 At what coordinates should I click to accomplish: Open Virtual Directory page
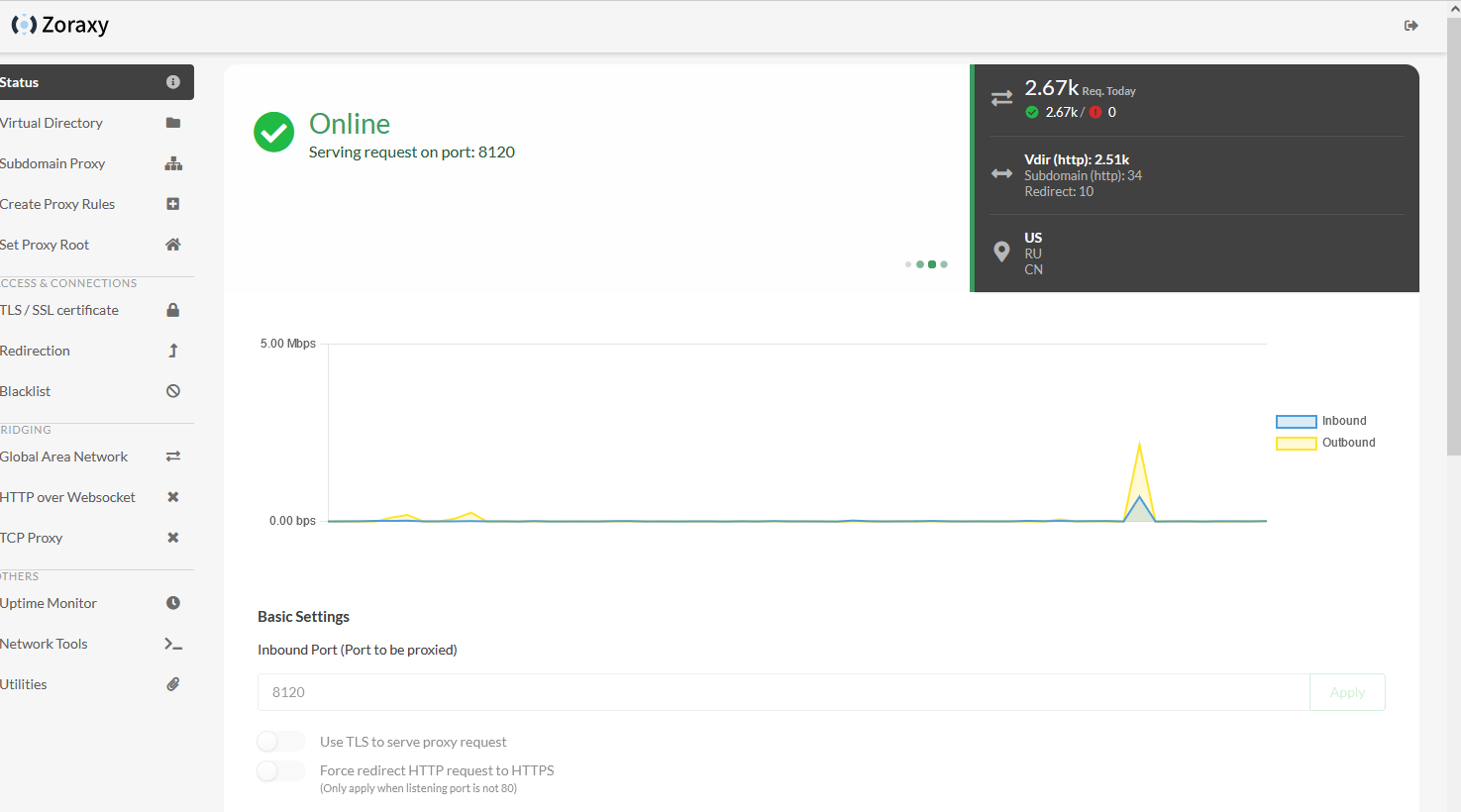(97, 123)
